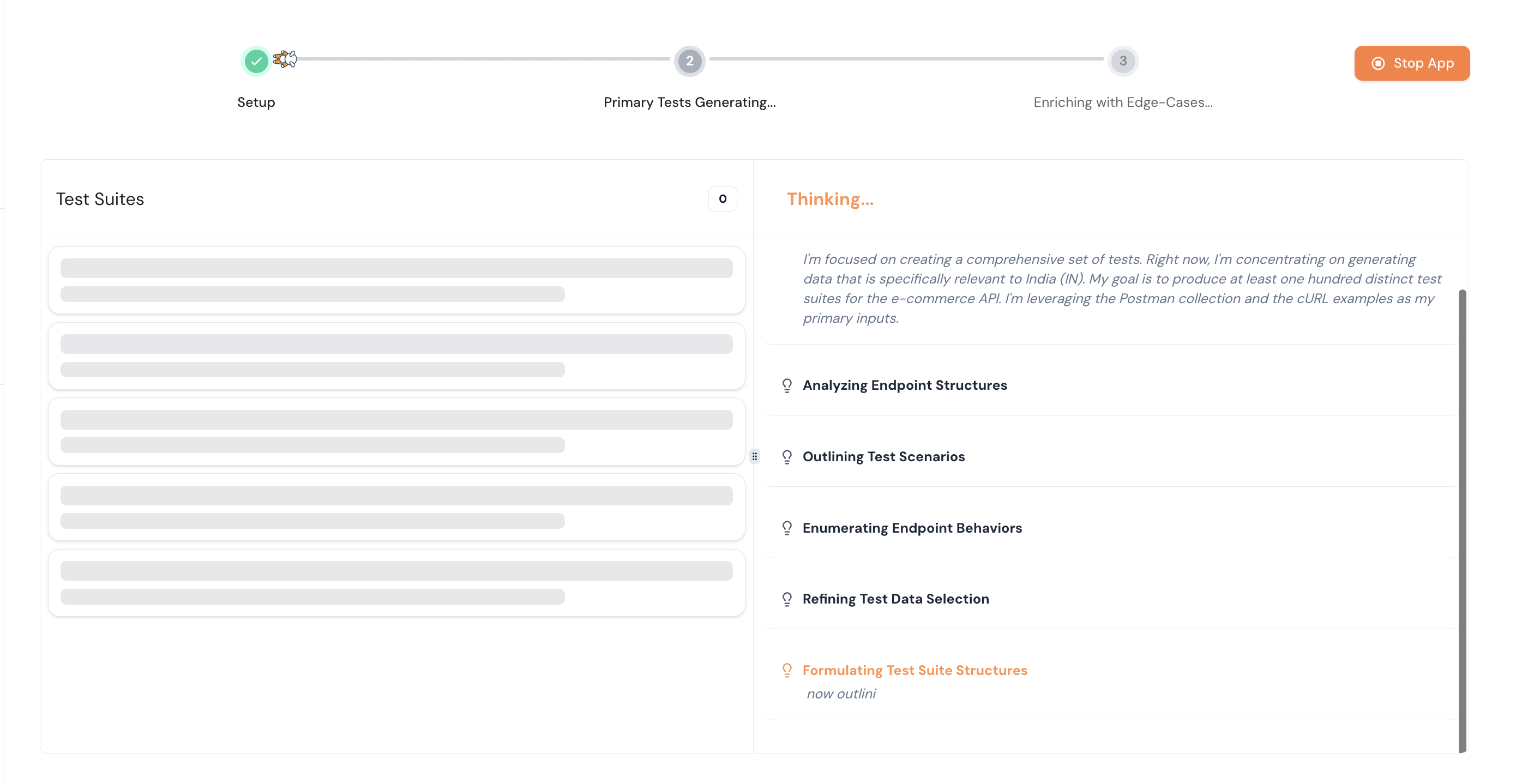Screen dimensions: 1516x784
Task: Click the corgi mascot icon on the progress bar
Action: tap(285, 59)
